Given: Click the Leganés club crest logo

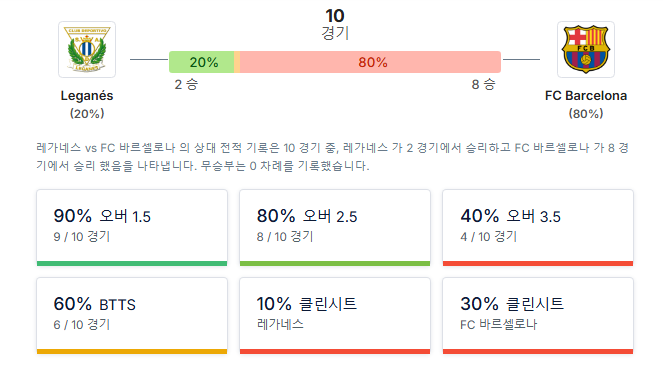Looking at the screenshot, I should click(87, 49).
